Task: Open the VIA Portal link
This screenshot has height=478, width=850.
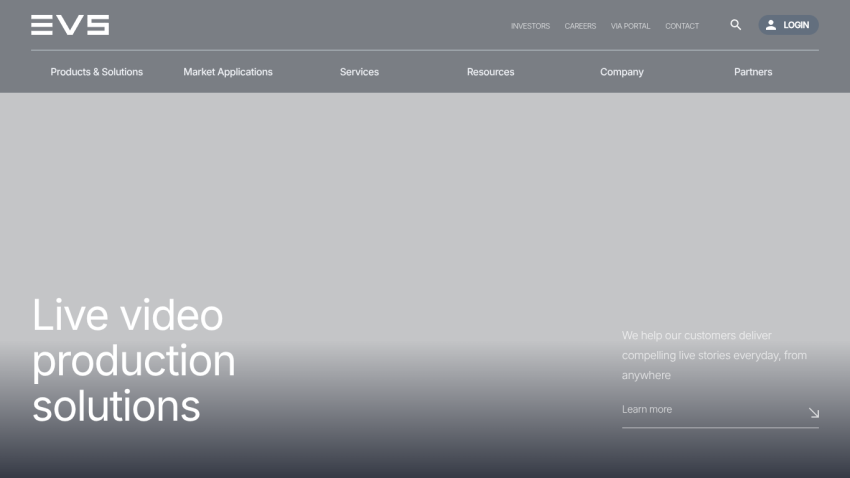Action: pos(630,26)
